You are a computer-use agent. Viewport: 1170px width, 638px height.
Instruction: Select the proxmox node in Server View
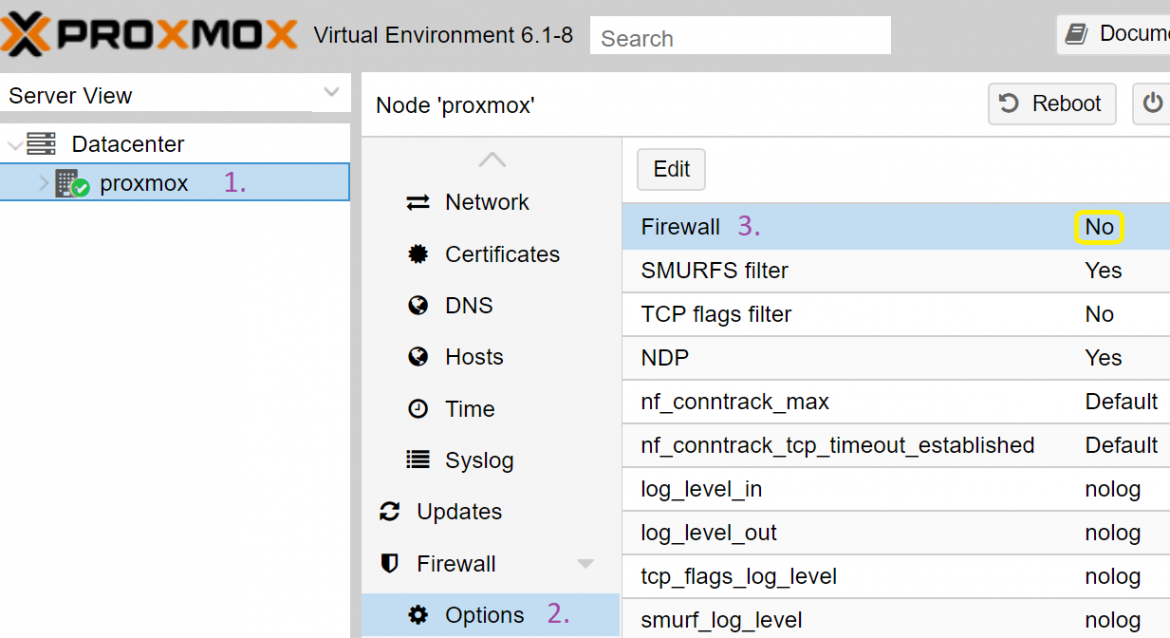[x=141, y=183]
